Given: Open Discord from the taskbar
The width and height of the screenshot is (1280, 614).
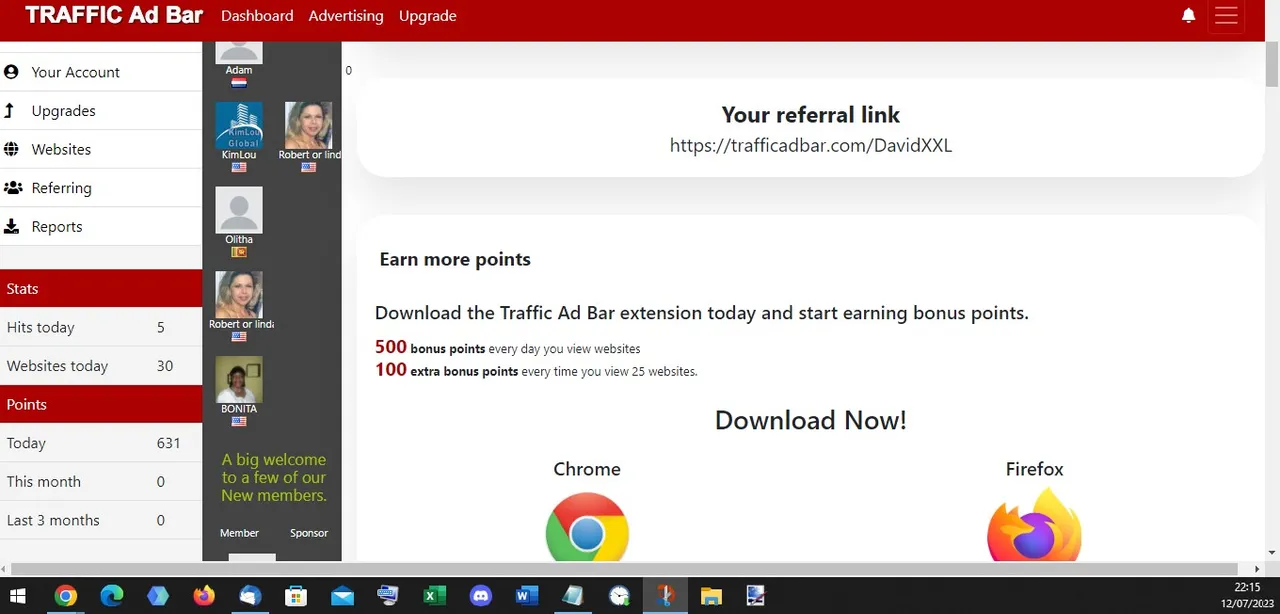Looking at the screenshot, I should coord(480,596).
